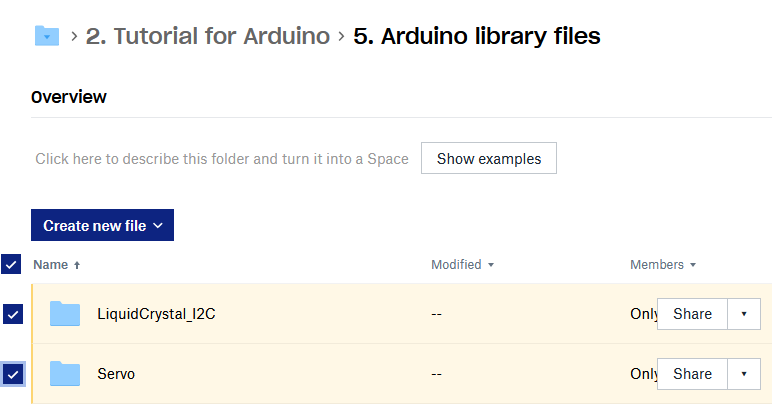Click the Name sort ascending arrow
The width and height of the screenshot is (772, 412).
(77, 265)
